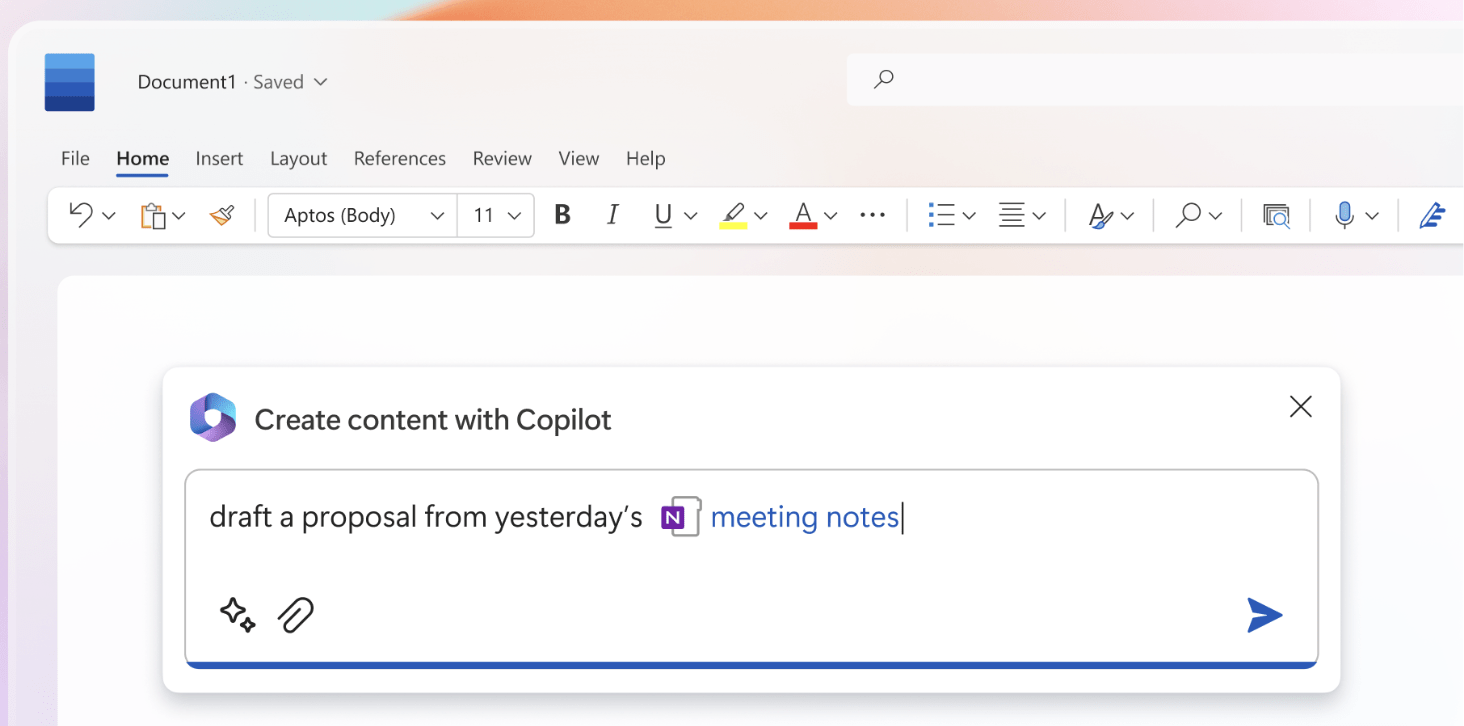Click the meeting notes link
The image size is (1464, 726).
(x=805, y=517)
